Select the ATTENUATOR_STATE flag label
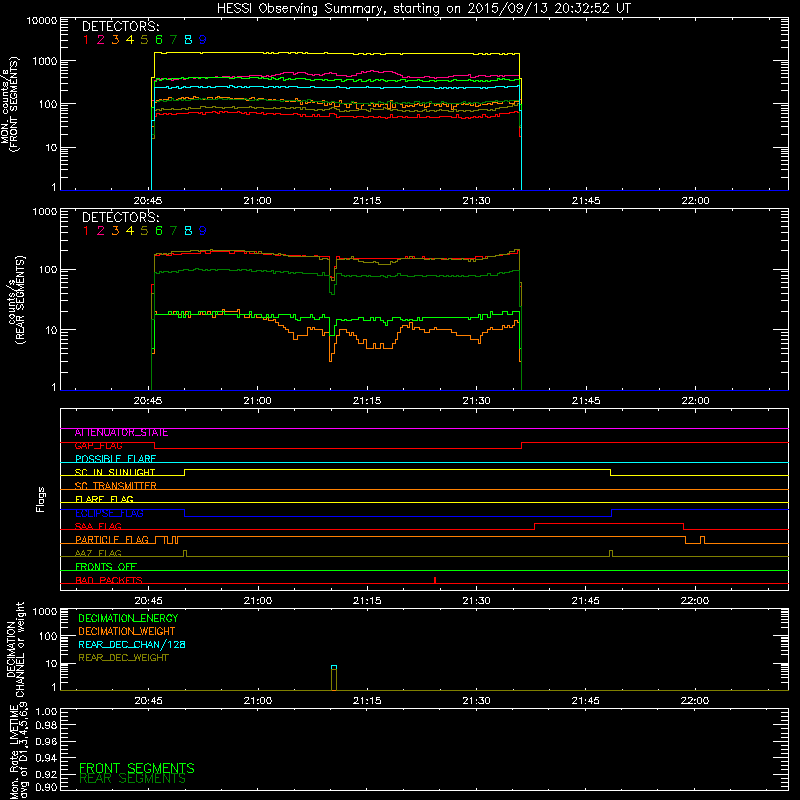800x800 pixels. (121, 433)
